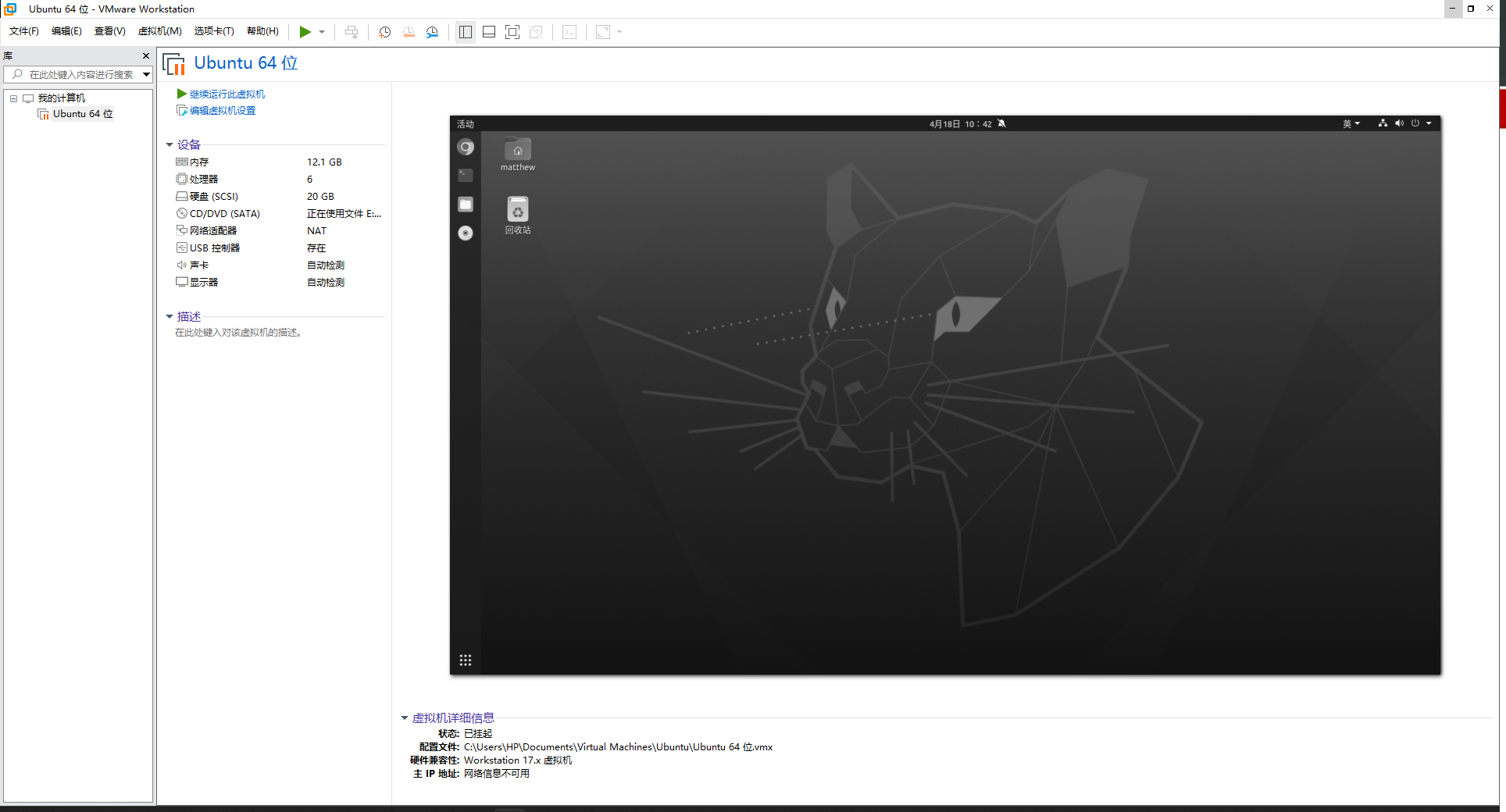Click the 声卡 device row
Image resolution: width=1506 pixels, height=812 pixels.
click(x=279, y=265)
